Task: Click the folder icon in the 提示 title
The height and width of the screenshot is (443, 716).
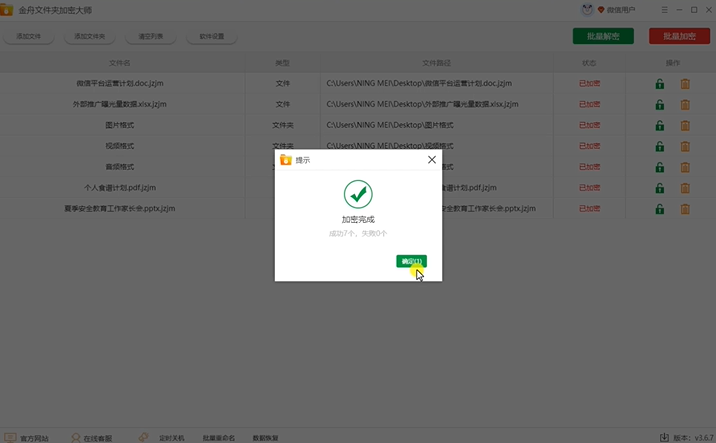Action: pyautogui.click(x=286, y=159)
